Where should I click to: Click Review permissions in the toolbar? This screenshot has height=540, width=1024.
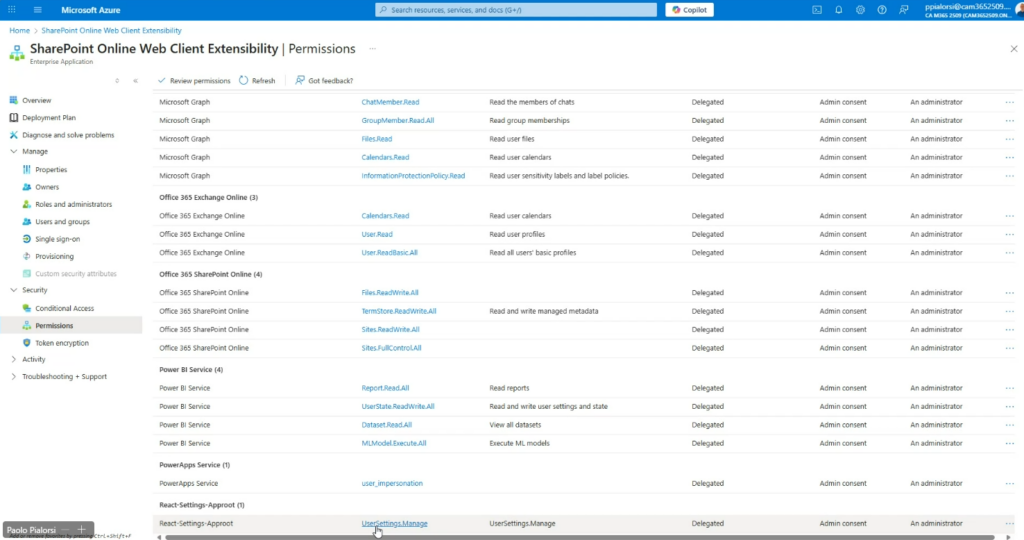[x=194, y=81]
